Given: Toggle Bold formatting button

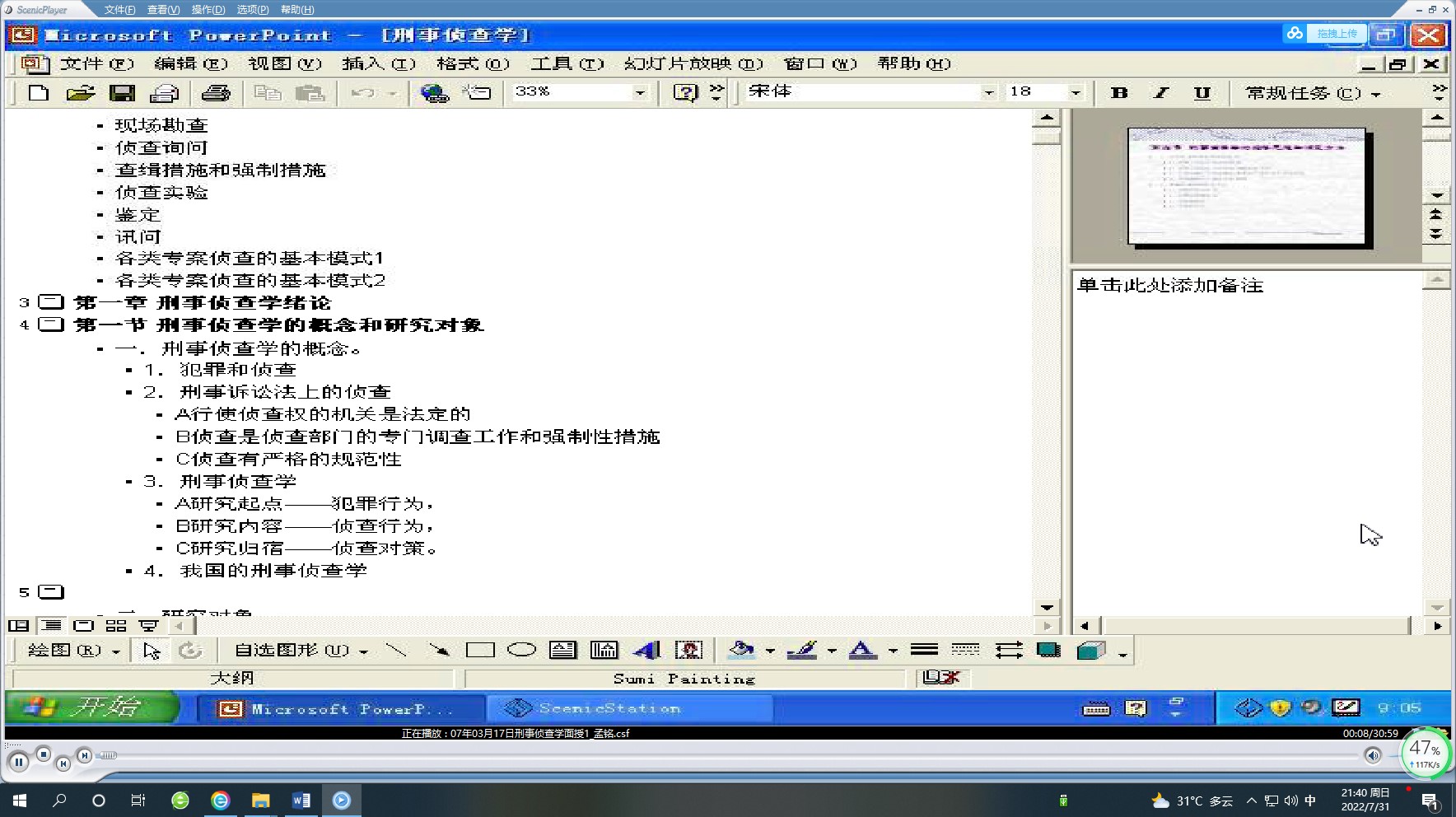Looking at the screenshot, I should [x=1119, y=93].
